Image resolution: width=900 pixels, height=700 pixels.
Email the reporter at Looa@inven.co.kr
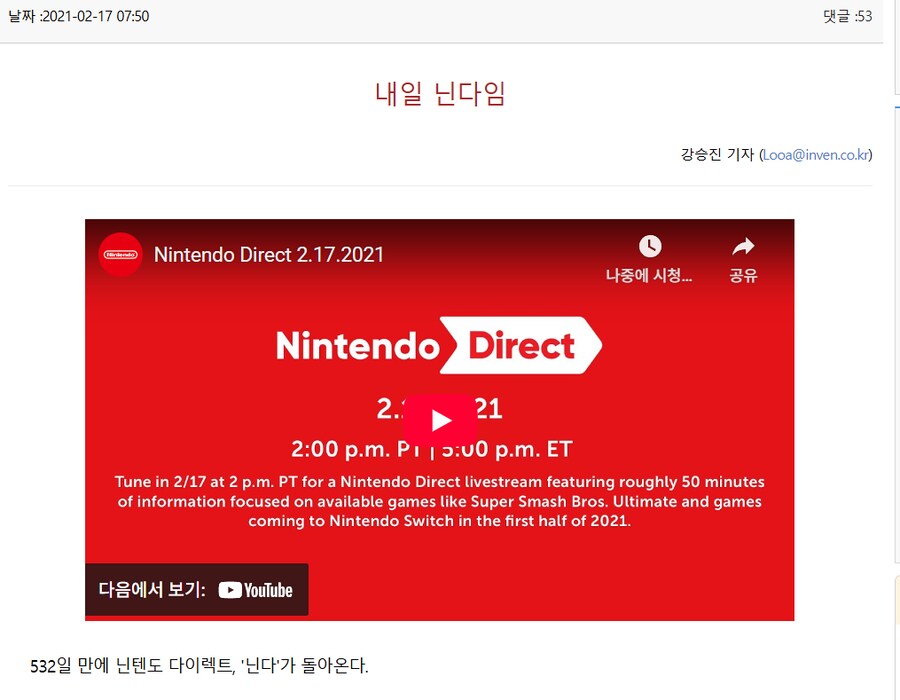pos(816,155)
